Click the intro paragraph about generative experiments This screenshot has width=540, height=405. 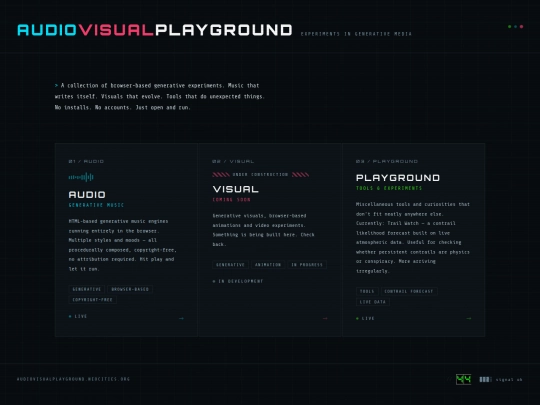coord(159,96)
